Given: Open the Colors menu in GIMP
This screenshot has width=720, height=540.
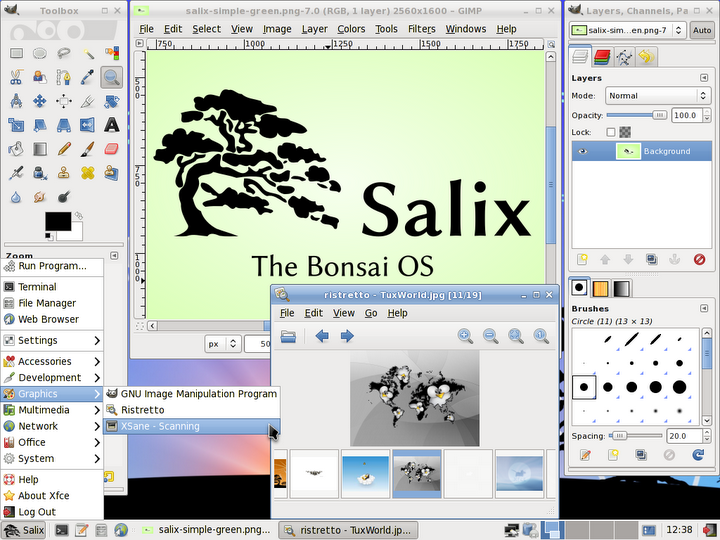Looking at the screenshot, I should click(x=351, y=29).
